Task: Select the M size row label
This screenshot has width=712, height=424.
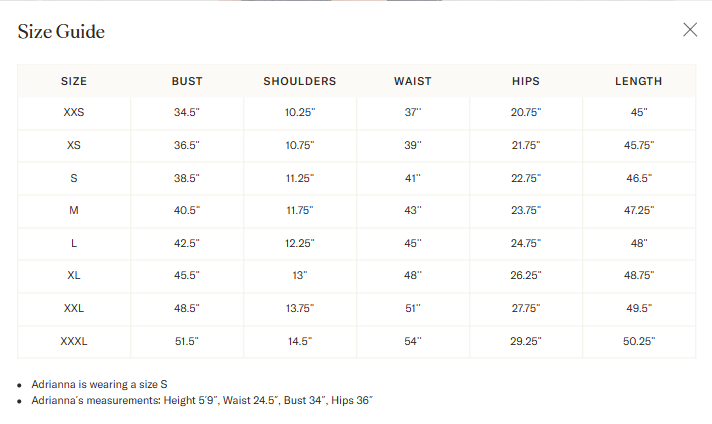Action: click(x=74, y=210)
